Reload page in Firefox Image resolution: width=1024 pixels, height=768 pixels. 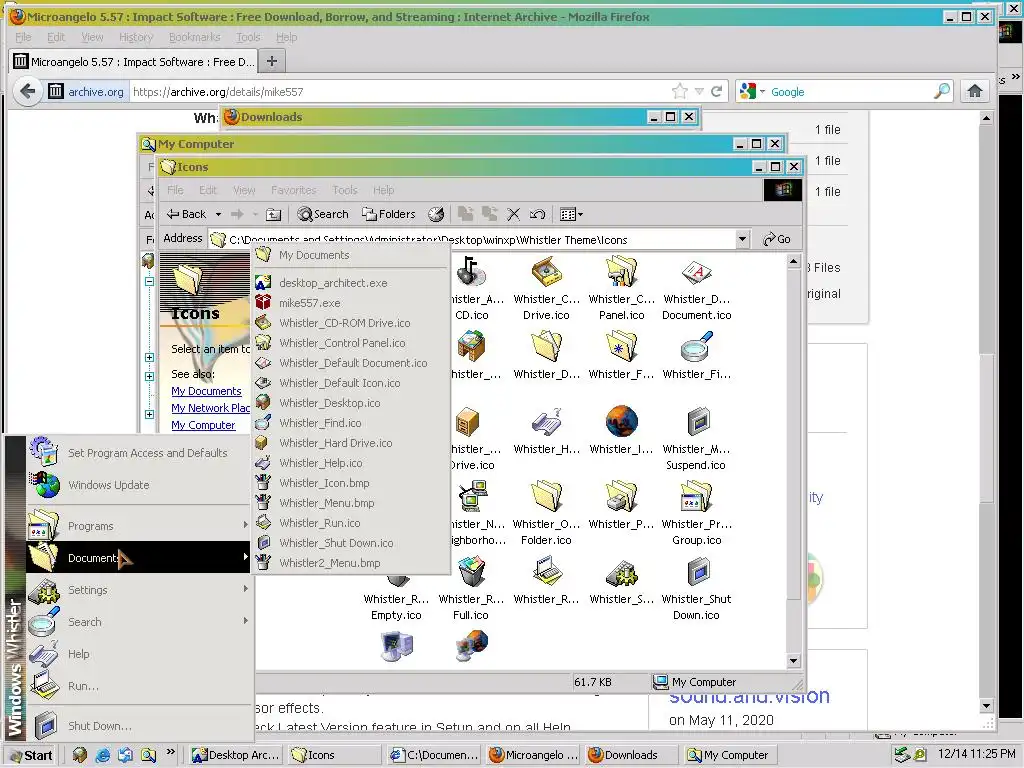[x=716, y=91]
